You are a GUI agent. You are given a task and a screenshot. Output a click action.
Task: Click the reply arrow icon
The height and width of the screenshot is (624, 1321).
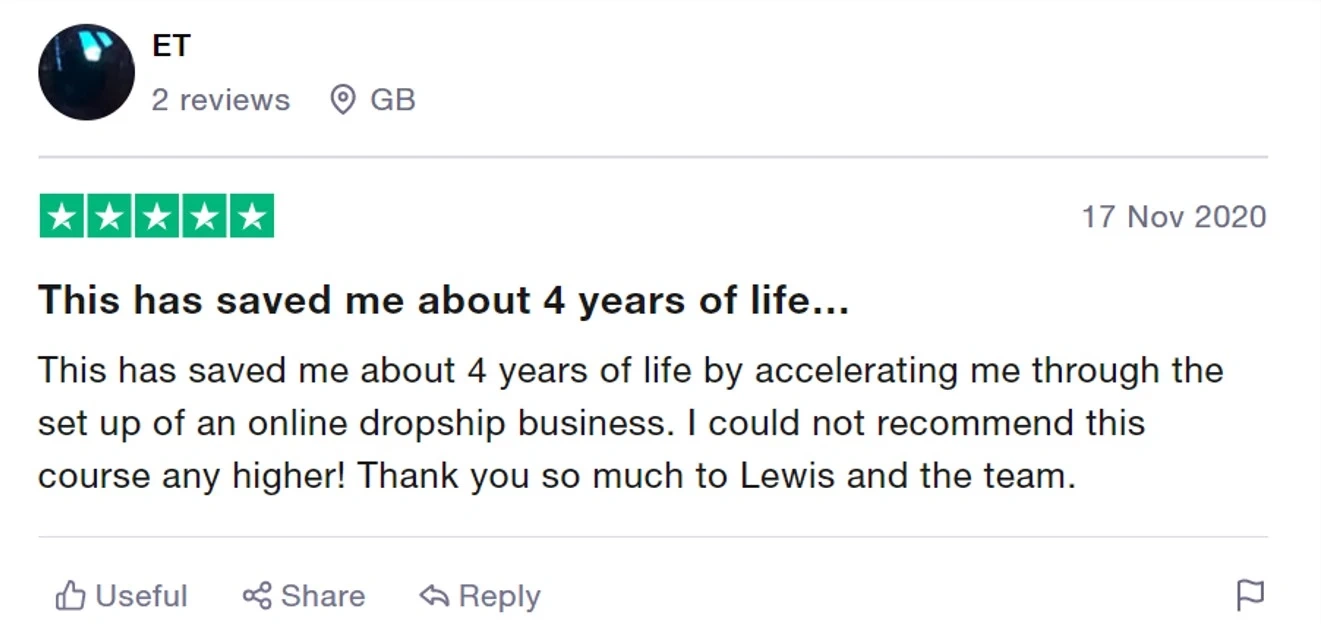pyautogui.click(x=434, y=596)
